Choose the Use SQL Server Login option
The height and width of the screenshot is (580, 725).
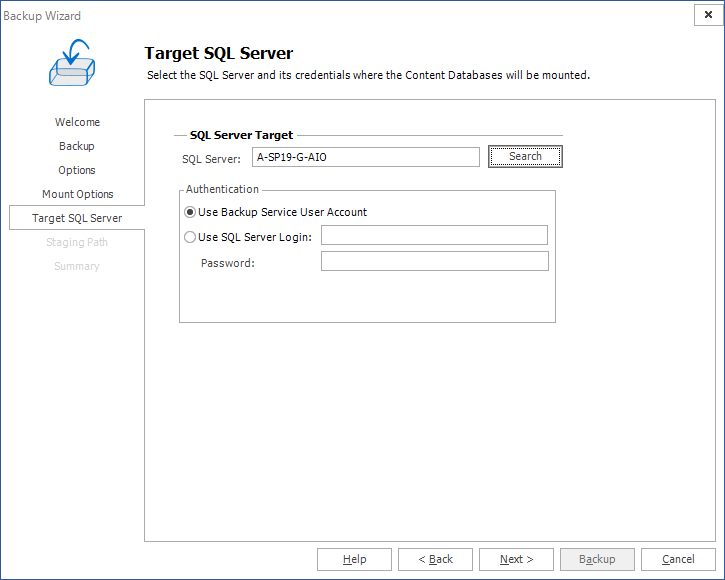point(190,237)
